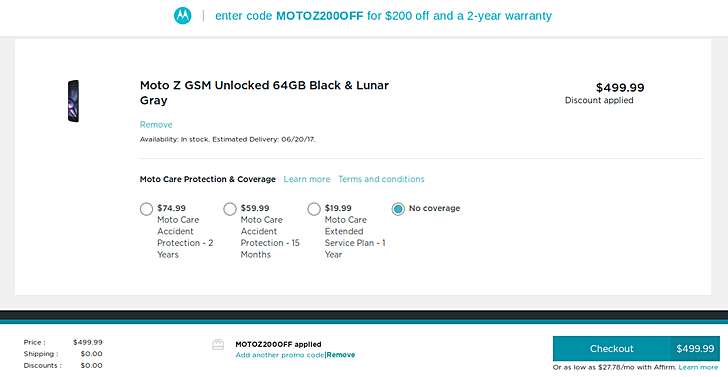The image size is (728, 377).
Task: Click the Checkout button
Action: 611,349
